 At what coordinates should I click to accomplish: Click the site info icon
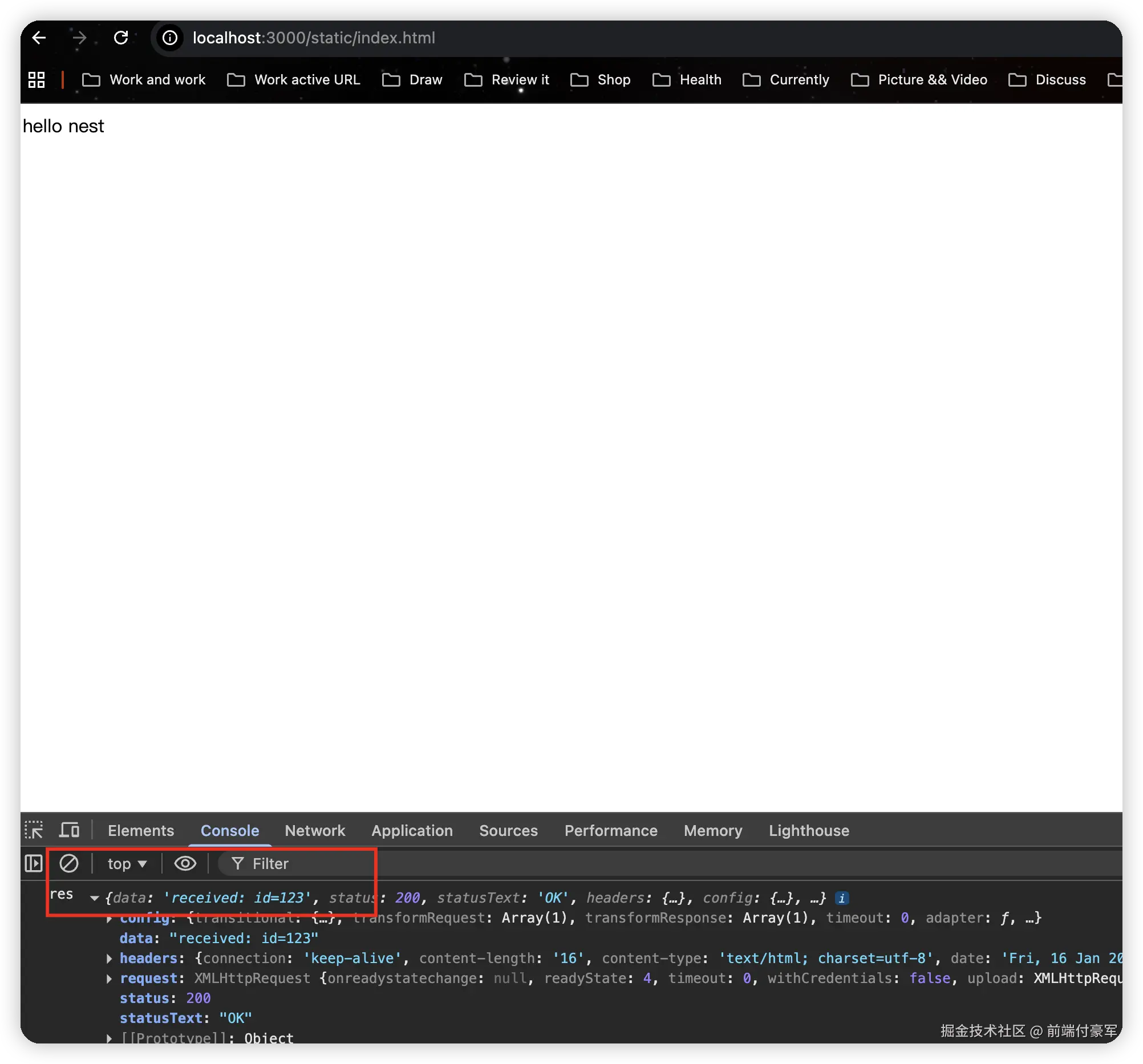169,38
